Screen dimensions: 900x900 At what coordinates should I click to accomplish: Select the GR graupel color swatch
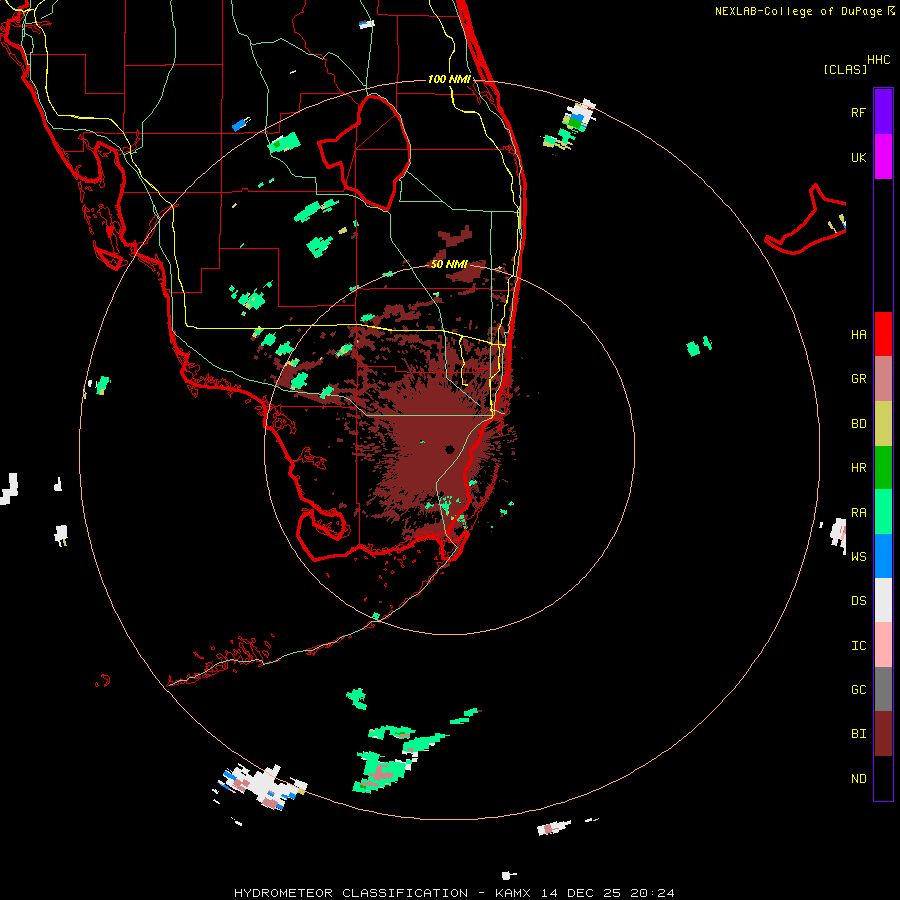(883, 379)
